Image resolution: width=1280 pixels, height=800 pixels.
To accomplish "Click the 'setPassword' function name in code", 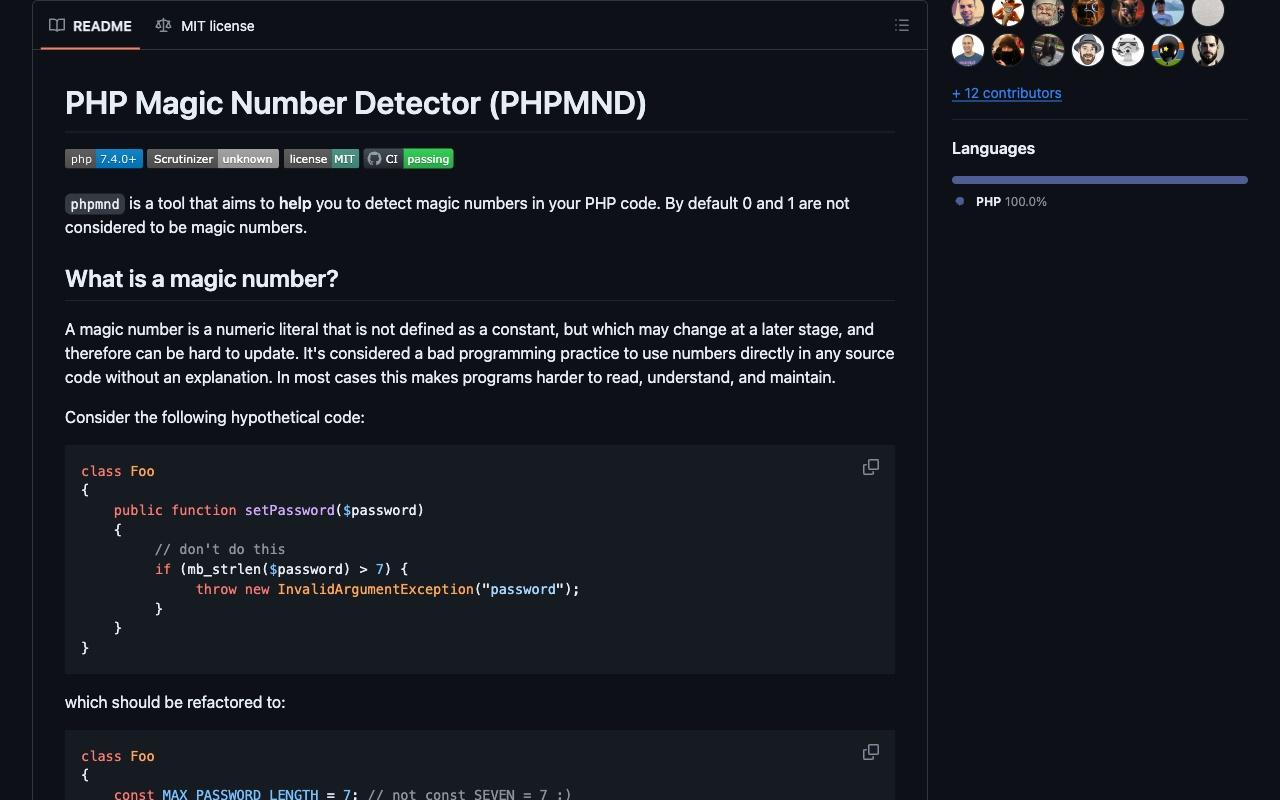I will click(290, 510).
